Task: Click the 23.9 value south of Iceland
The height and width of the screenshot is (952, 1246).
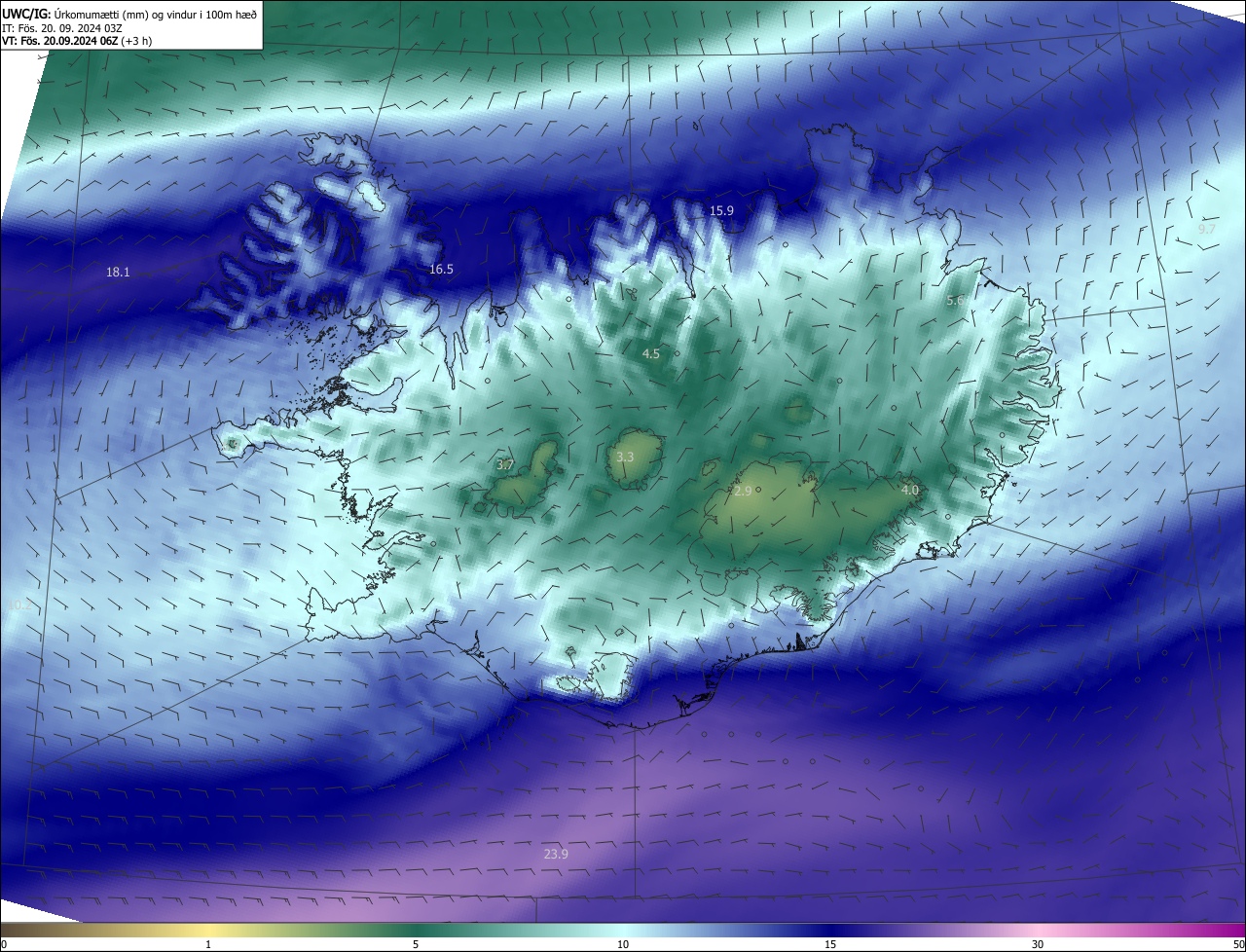Action: click(556, 854)
